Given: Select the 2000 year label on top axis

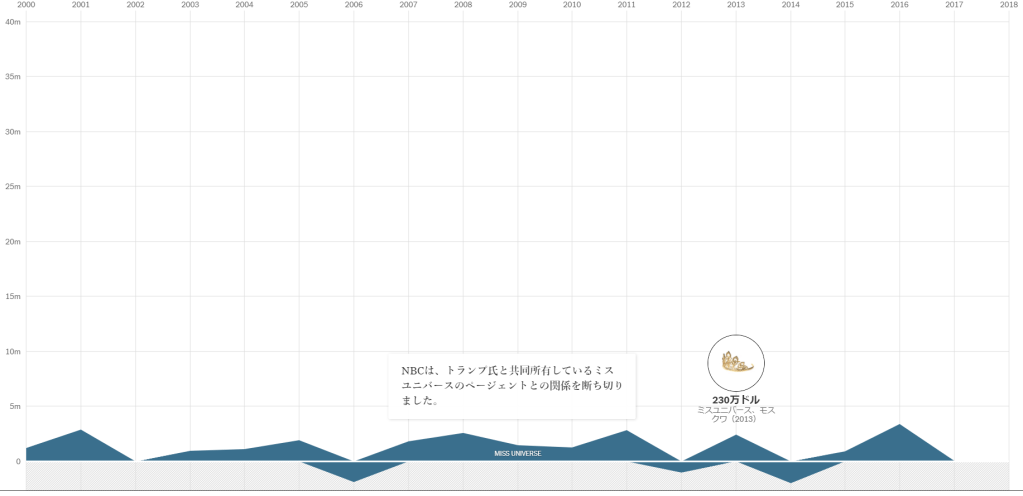Looking at the screenshot, I should (26, 5).
